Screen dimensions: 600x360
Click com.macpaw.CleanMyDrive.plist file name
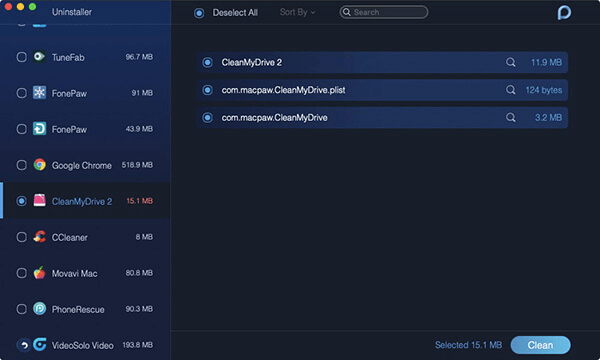click(283, 90)
